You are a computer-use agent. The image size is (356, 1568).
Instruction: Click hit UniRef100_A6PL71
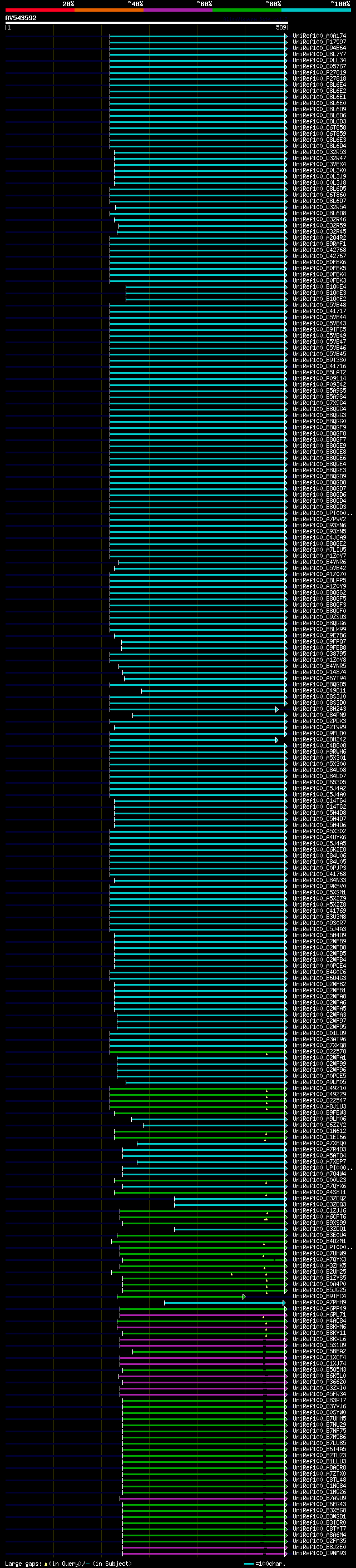pyautogui.click(x=319, y=1315)
